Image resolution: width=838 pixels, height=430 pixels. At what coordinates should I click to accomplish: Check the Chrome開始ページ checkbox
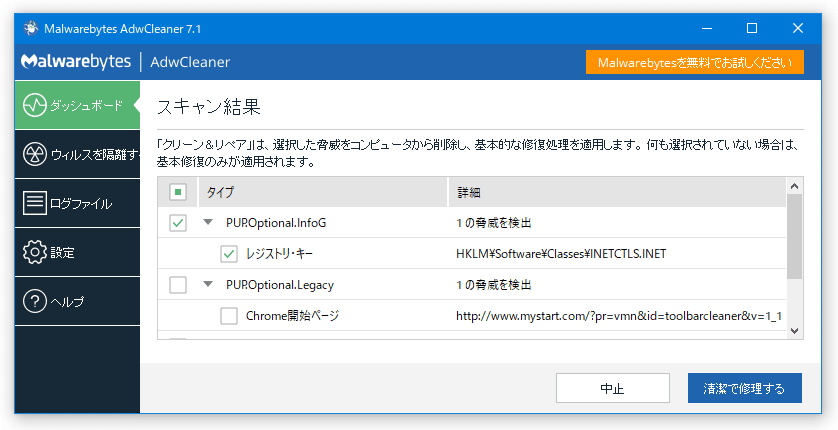[229, 316]
